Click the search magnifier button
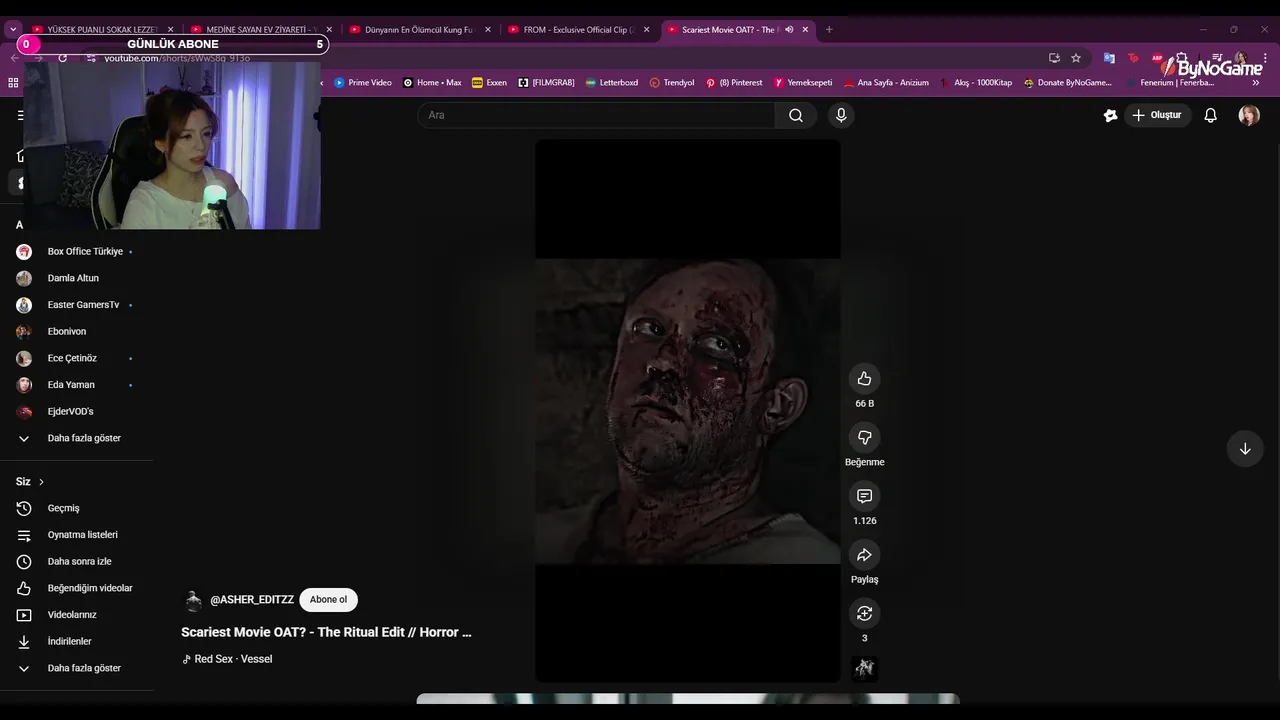 796,115
